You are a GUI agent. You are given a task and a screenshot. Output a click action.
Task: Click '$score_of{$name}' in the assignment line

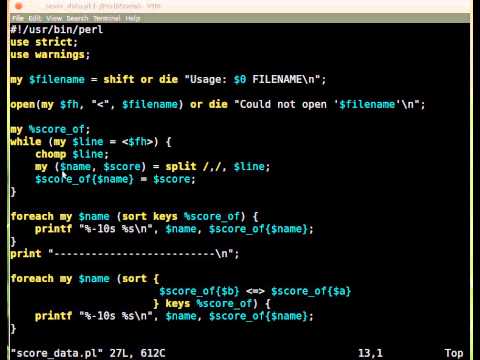click(x=84, y=179)
